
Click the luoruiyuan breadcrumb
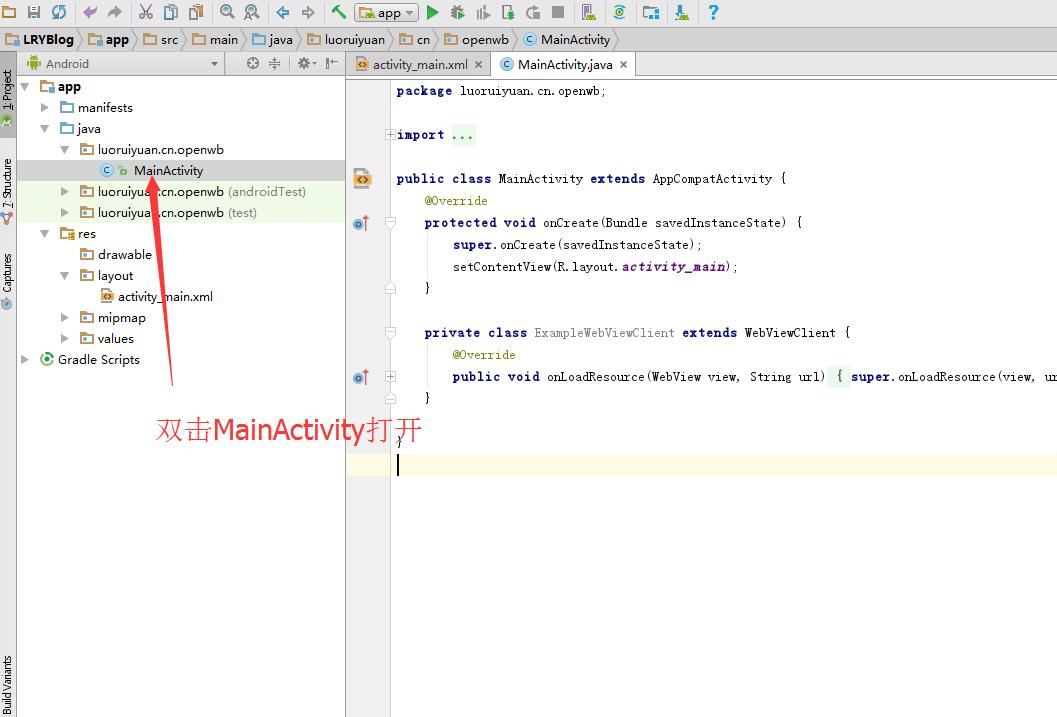pos(346,40)
